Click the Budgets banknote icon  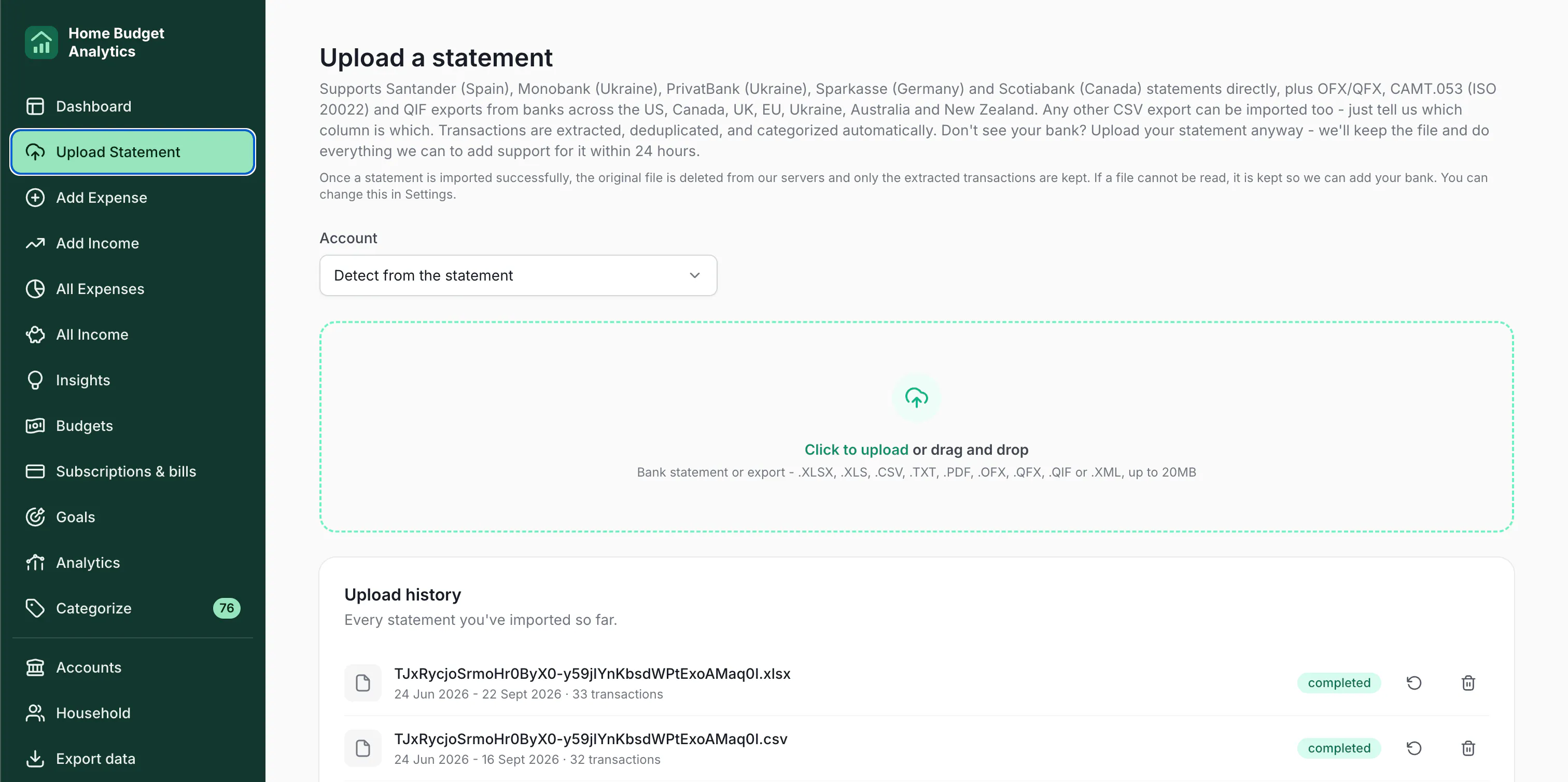coord(35,425)
